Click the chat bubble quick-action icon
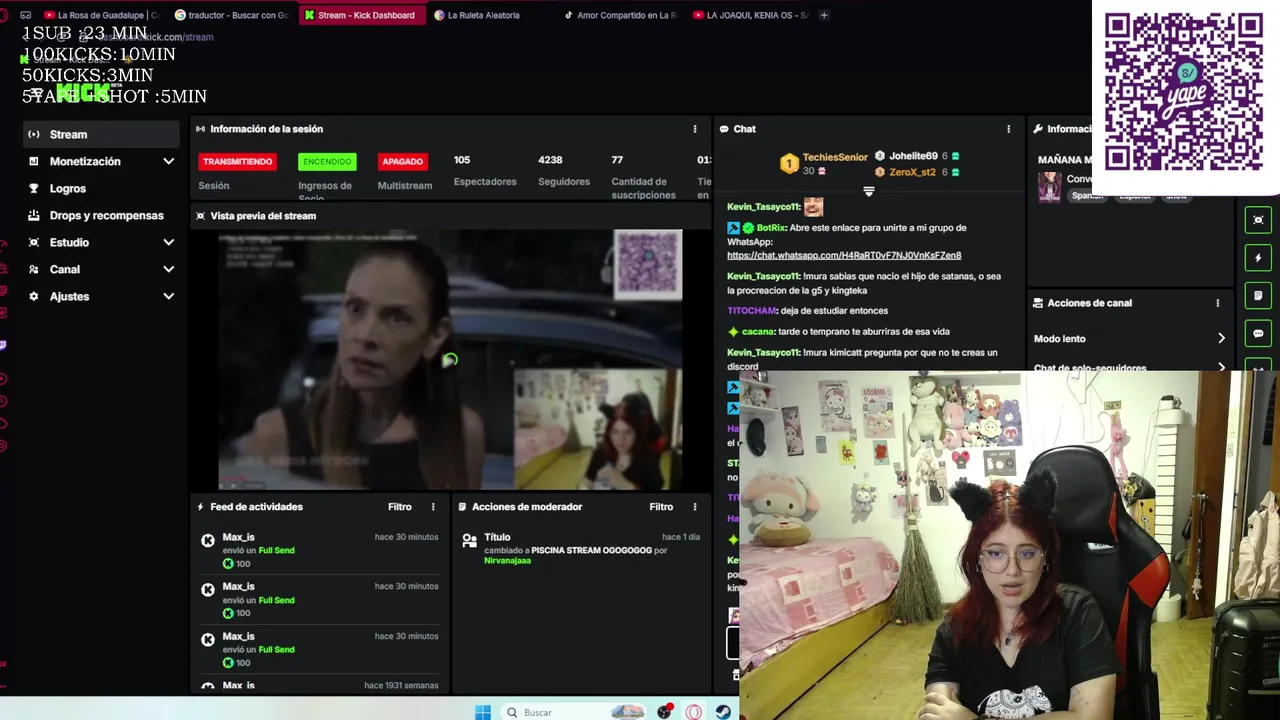Image resolution: width=1280 pixels, height=720 pixels. tap(1258, 334)
